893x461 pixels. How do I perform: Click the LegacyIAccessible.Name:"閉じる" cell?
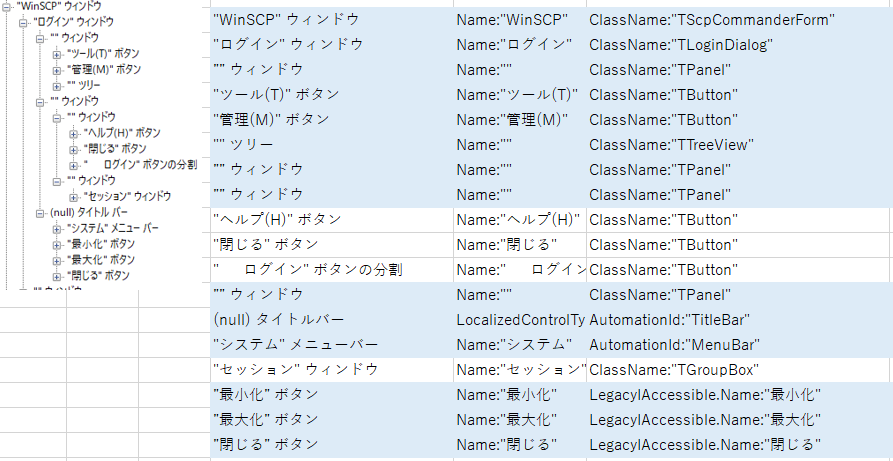[740, 444]
